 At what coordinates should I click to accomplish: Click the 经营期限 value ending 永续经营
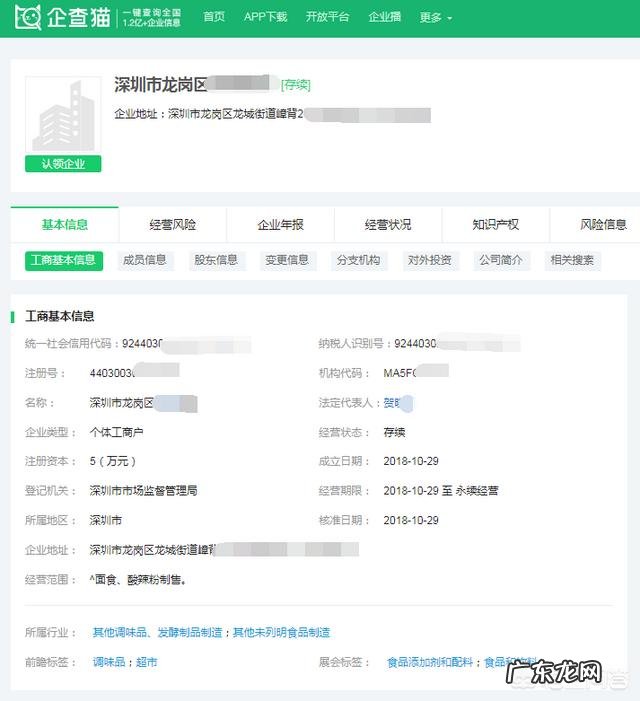[441, 491]
